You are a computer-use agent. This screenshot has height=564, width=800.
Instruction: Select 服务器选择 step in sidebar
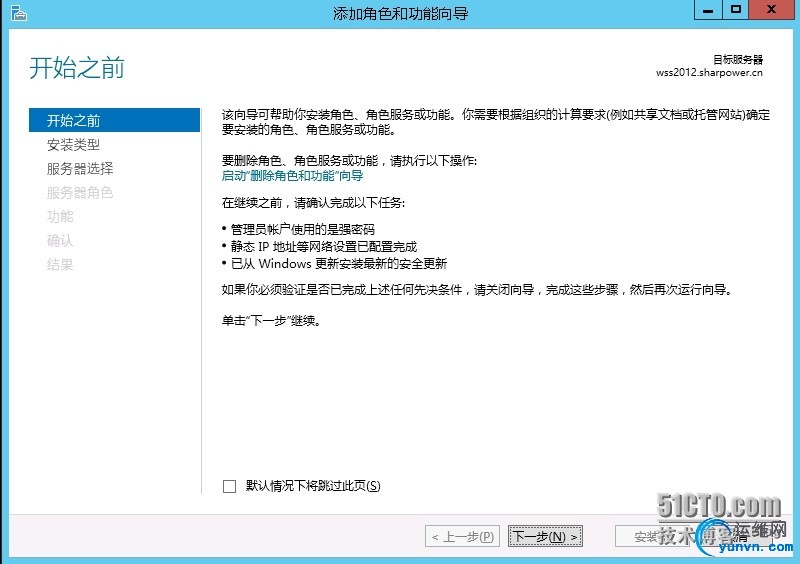pyautogui.click(x=80, y=168)
